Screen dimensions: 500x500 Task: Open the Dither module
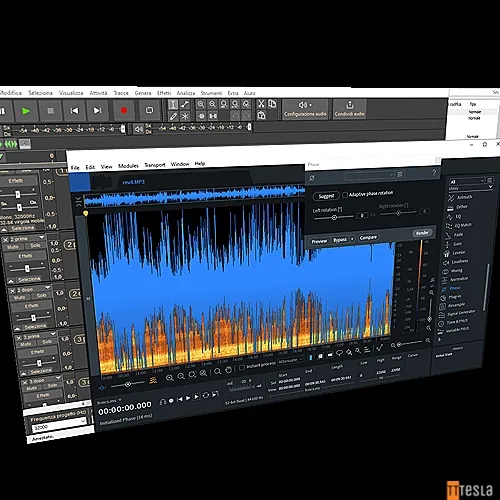[458, 207]
